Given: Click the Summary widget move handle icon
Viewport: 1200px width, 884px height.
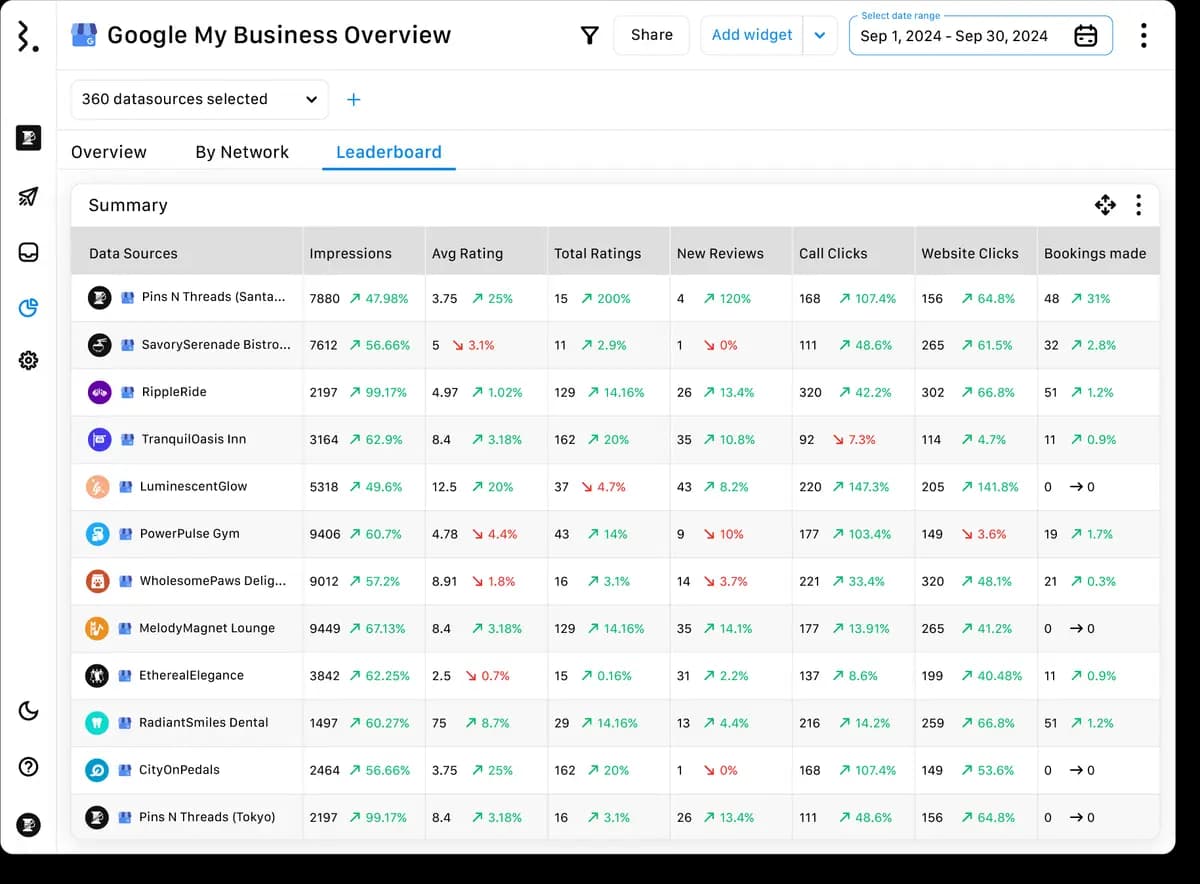Looking at the screenshot, I should click(1105, 205).
